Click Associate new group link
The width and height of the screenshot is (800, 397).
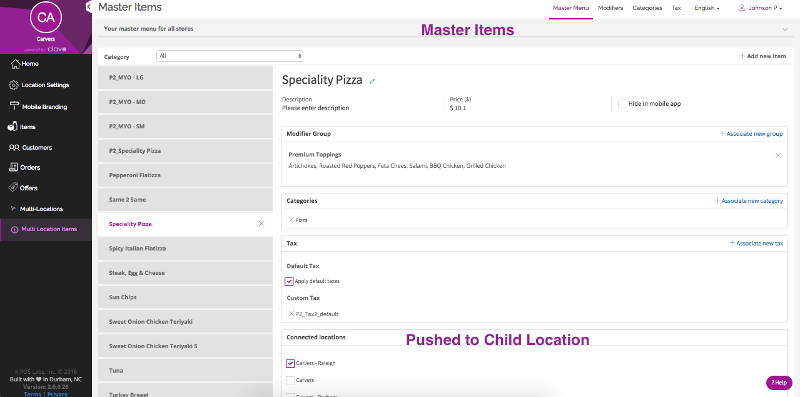point(751,134)
